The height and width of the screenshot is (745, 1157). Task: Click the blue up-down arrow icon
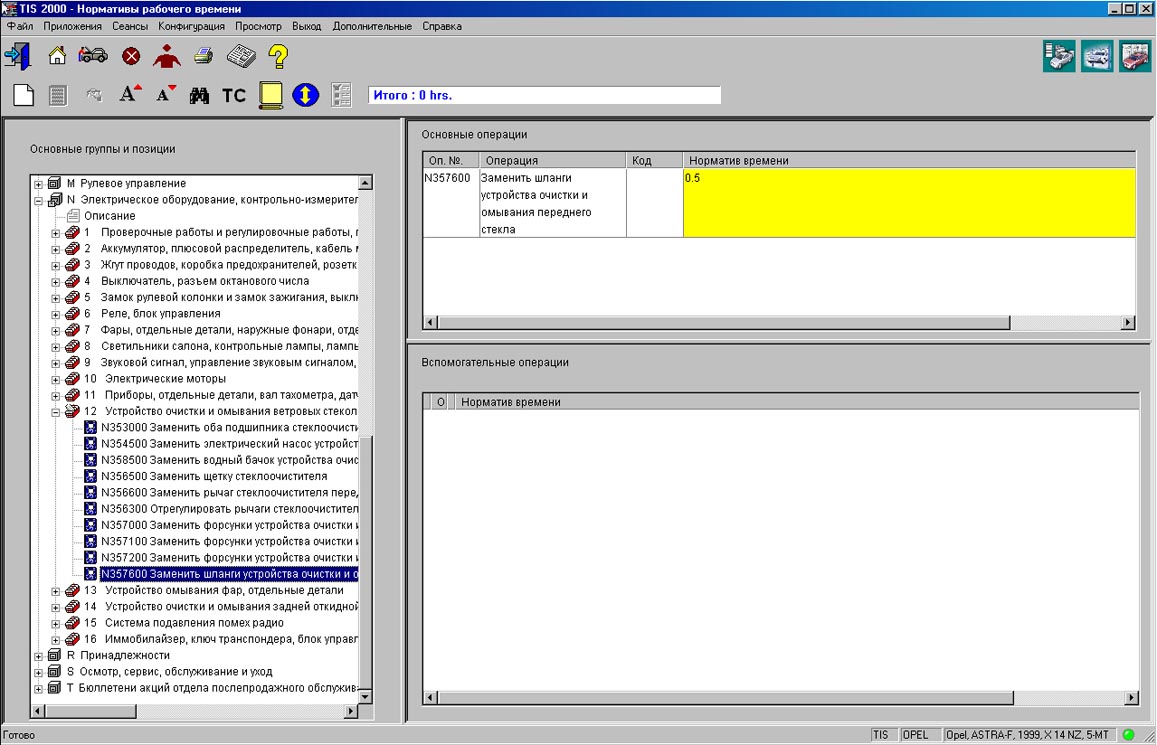[x=305, y=95]
